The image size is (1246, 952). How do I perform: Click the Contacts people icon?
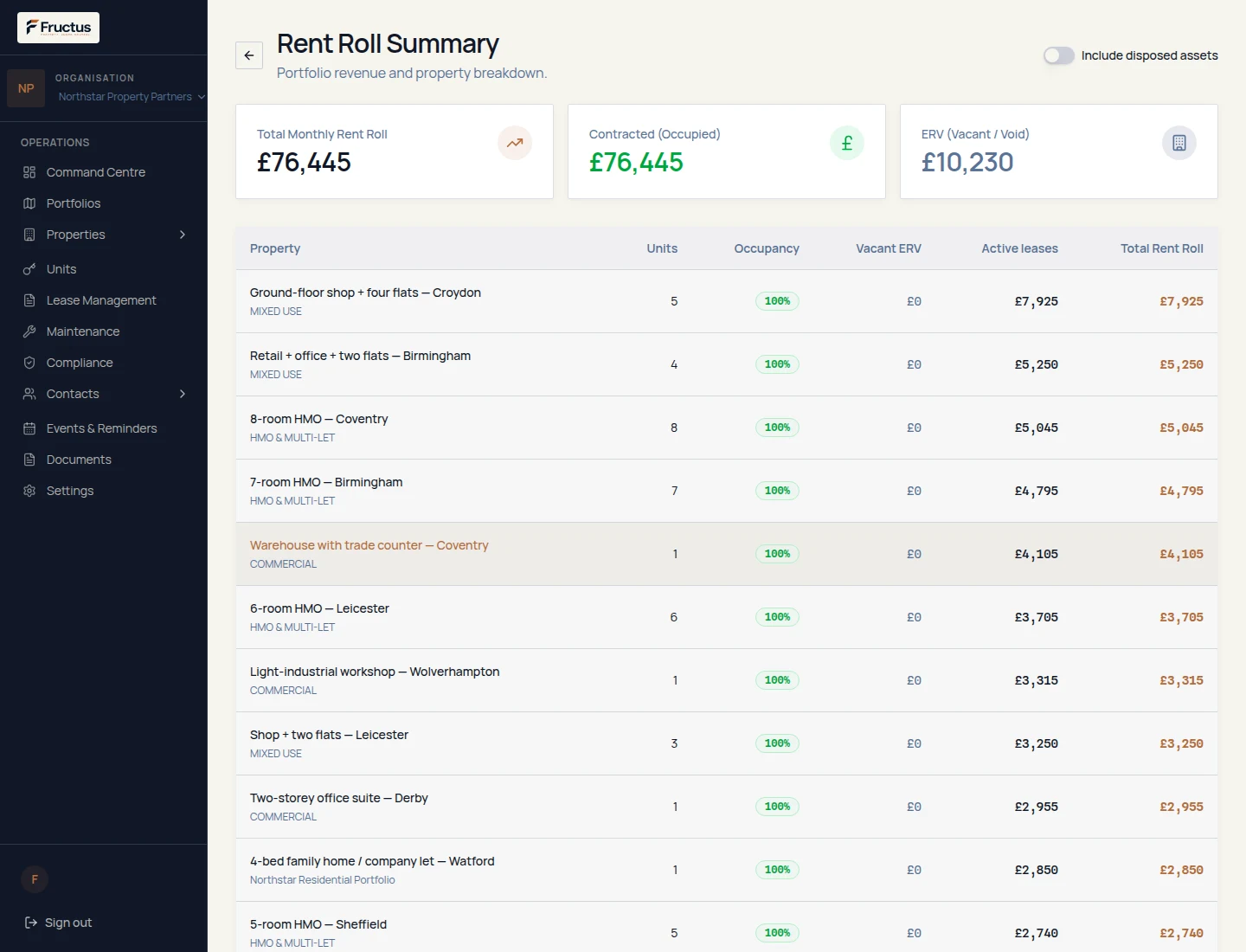click(29, 394)
